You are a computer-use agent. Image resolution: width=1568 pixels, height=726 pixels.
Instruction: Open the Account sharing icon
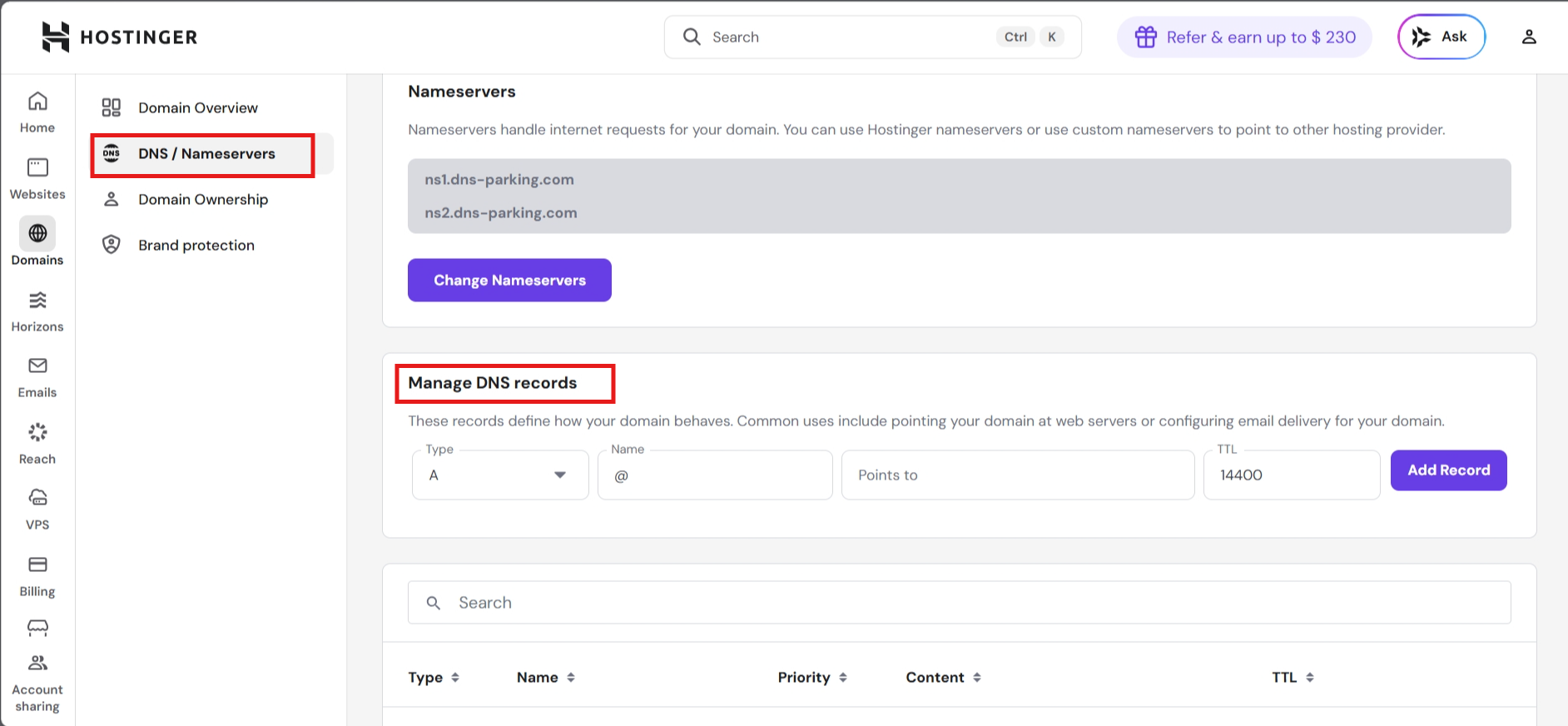click(x=37, y=663)
